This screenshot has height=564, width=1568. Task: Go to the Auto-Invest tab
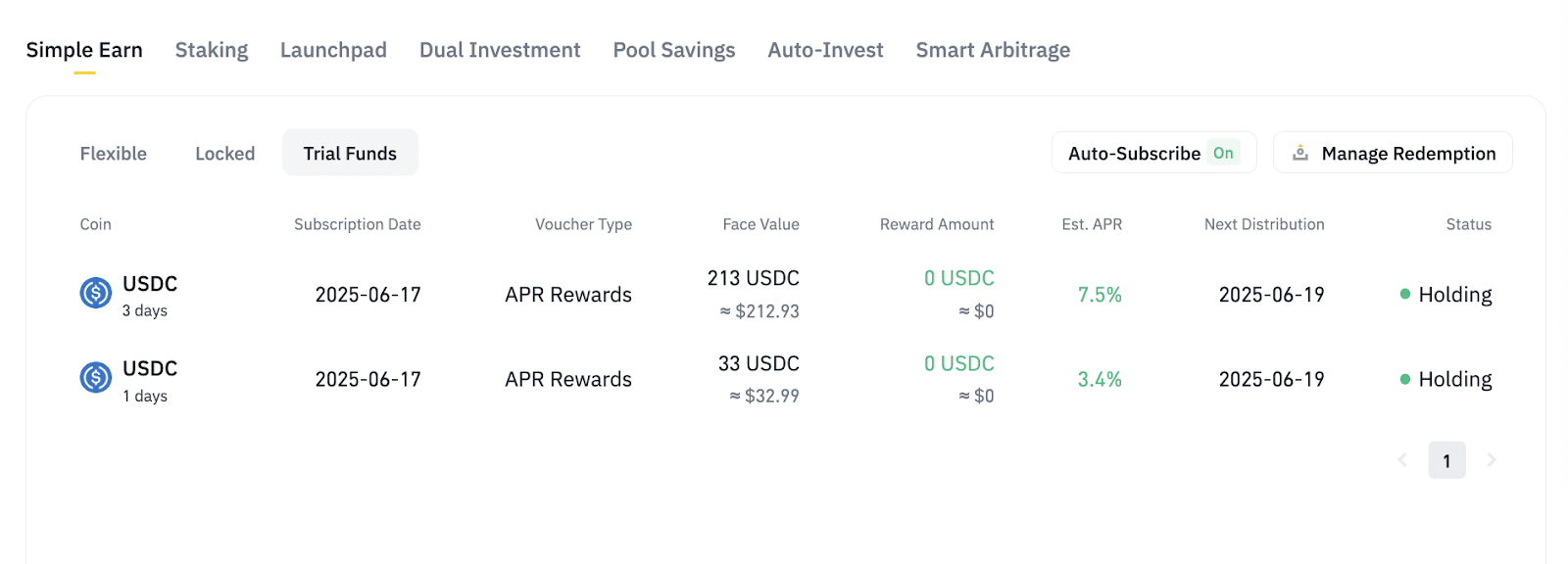pos(825,50)
